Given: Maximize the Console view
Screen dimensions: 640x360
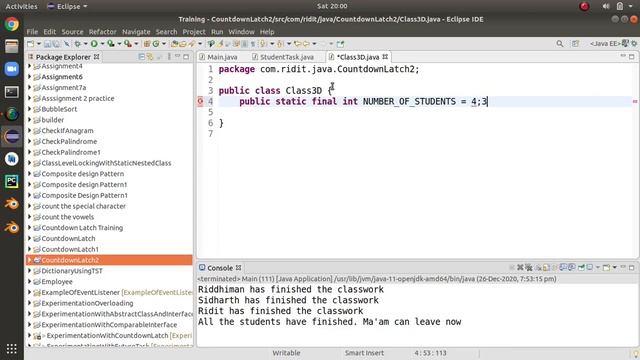Looking at the screenshot, I should click(x=631, y=268).
